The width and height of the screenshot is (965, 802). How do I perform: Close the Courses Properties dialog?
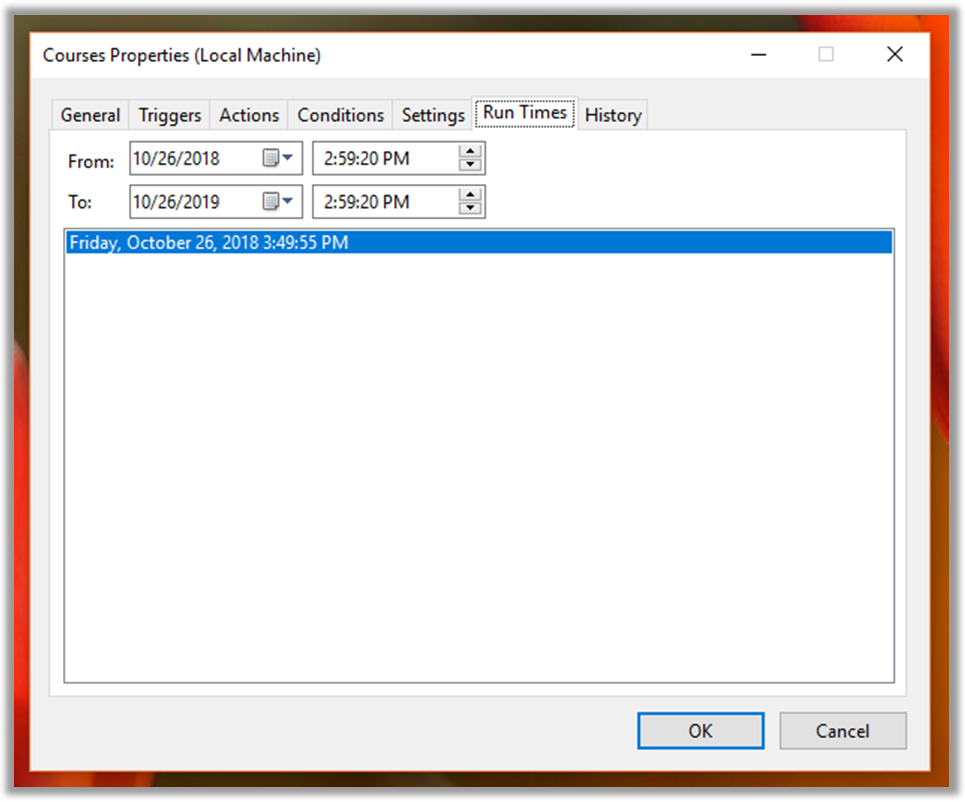tap(894, 55)
